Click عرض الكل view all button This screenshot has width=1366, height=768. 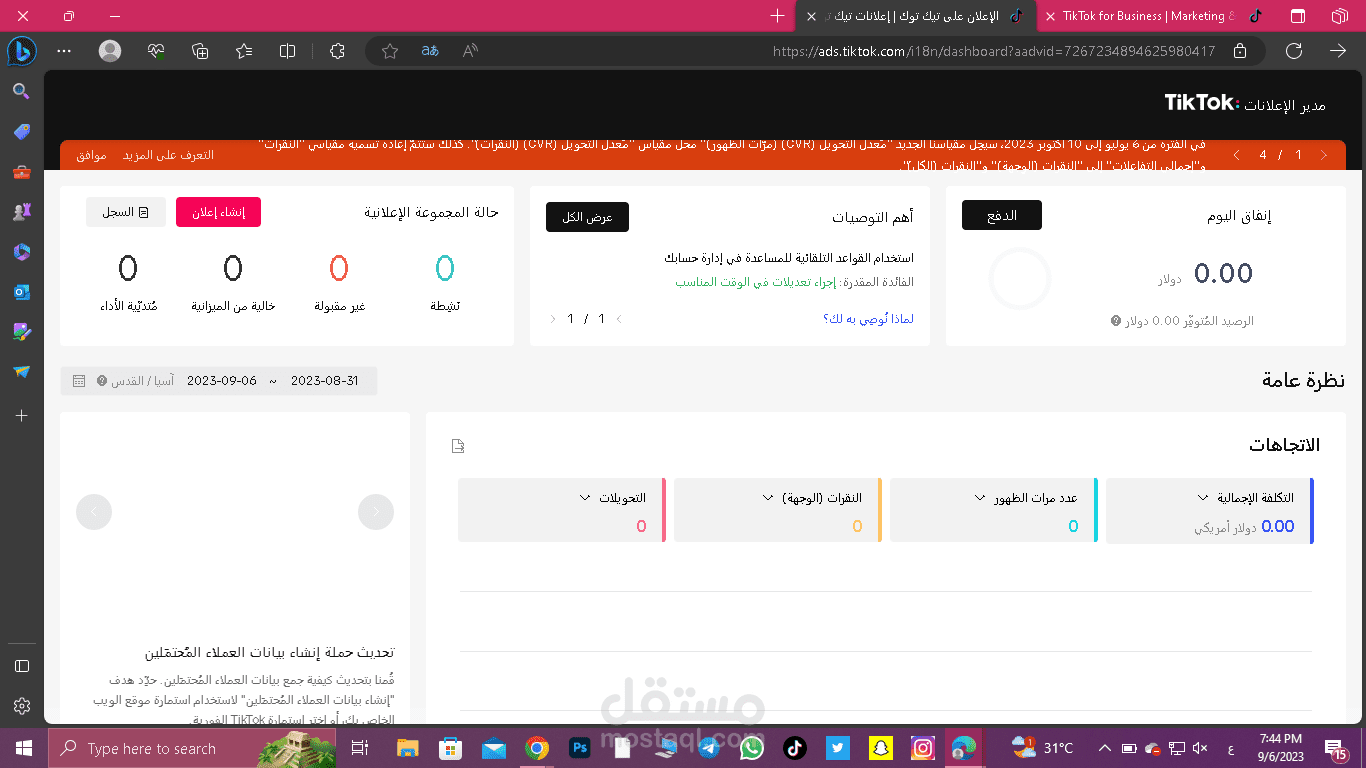[x=587, y=217]
